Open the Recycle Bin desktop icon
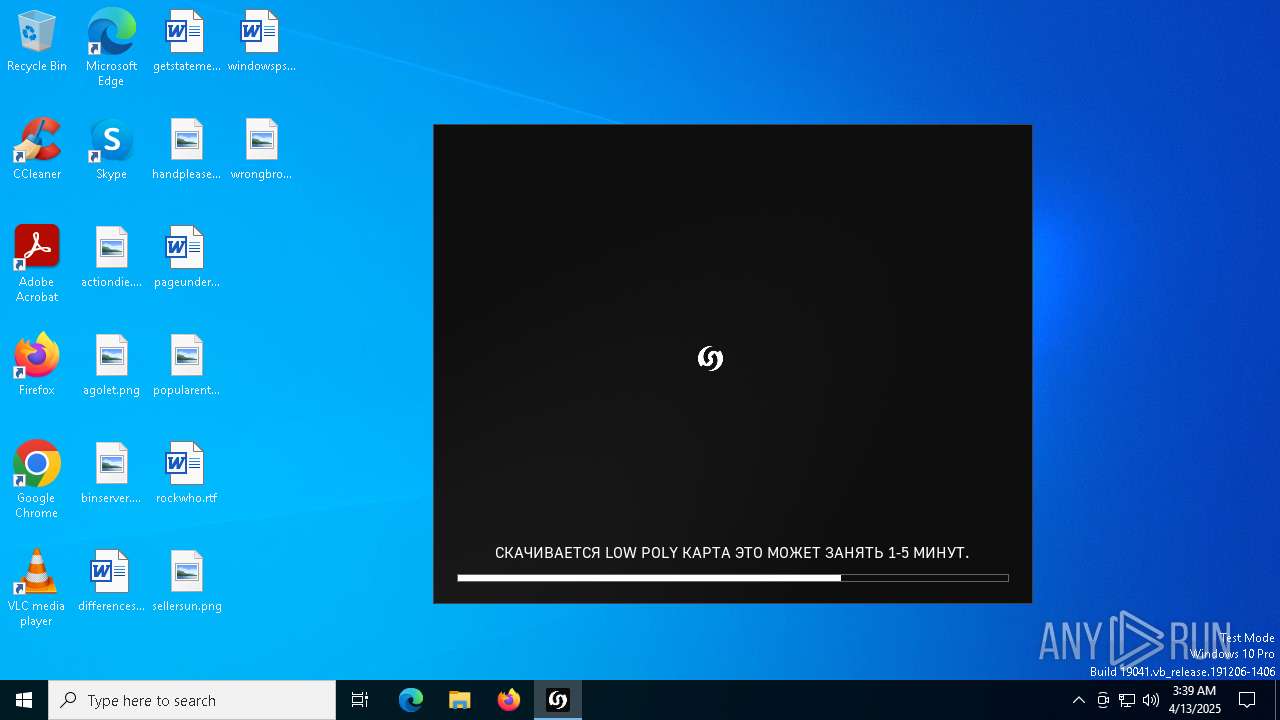The width and height of the screenshot is (1280, 720). click(x=37, y=42)
